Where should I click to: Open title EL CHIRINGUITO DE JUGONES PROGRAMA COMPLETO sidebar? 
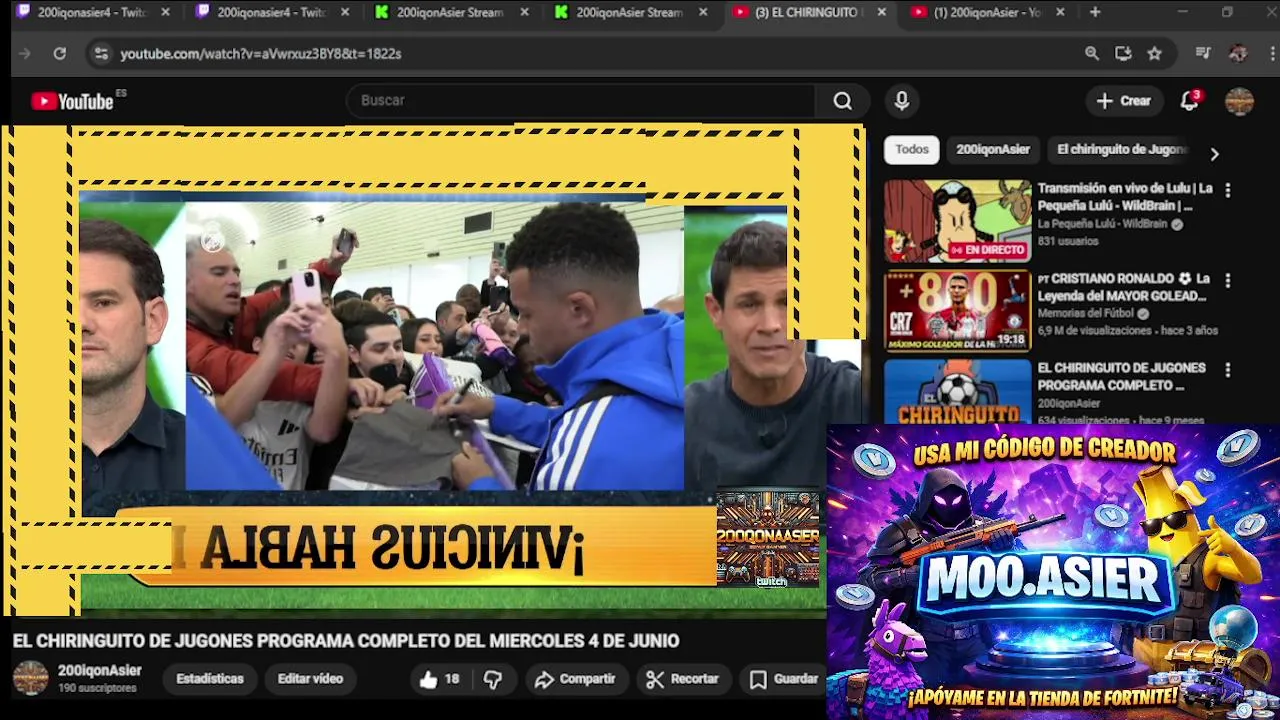[1122, 377]
